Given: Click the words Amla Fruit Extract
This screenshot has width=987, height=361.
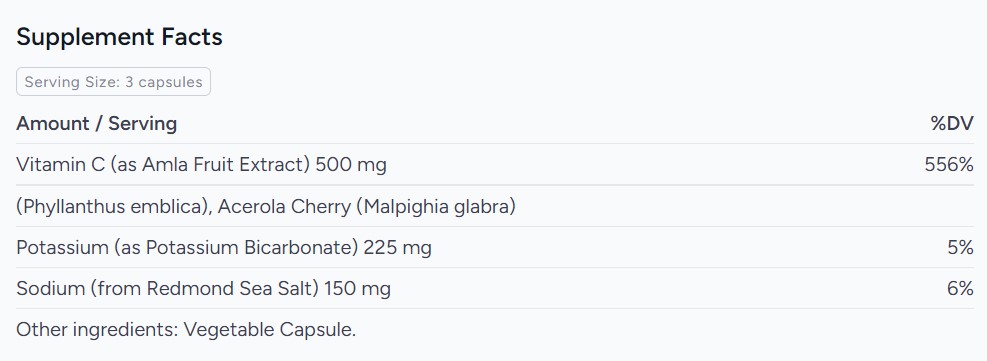Looking at the screenshot, I should (225, 165).
